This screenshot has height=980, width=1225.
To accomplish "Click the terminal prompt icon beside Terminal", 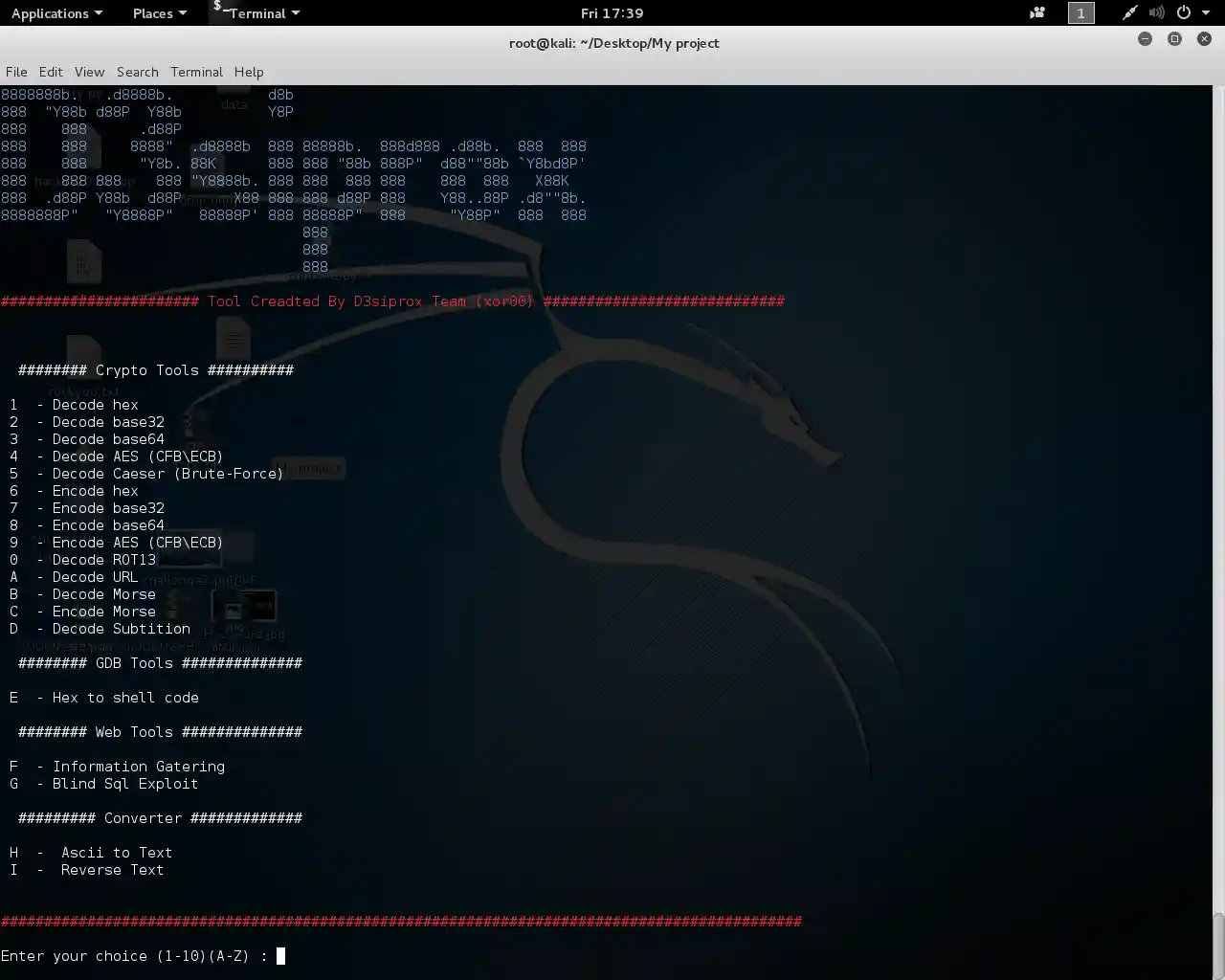I will pos(220,10).
